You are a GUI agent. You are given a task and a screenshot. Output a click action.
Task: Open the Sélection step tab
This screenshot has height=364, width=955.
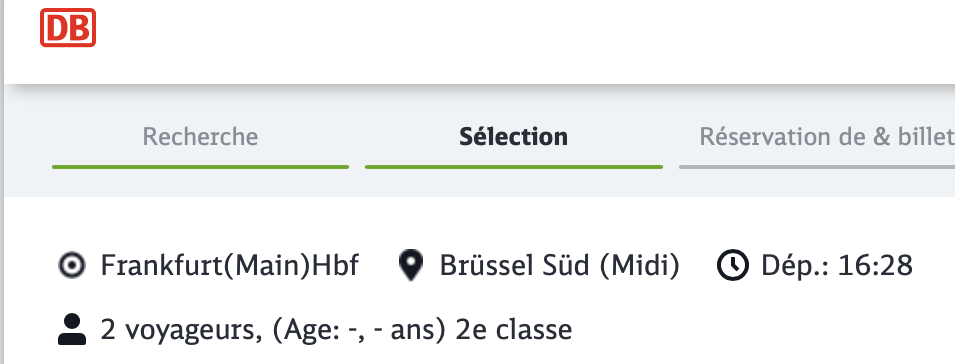click(513, 137)
